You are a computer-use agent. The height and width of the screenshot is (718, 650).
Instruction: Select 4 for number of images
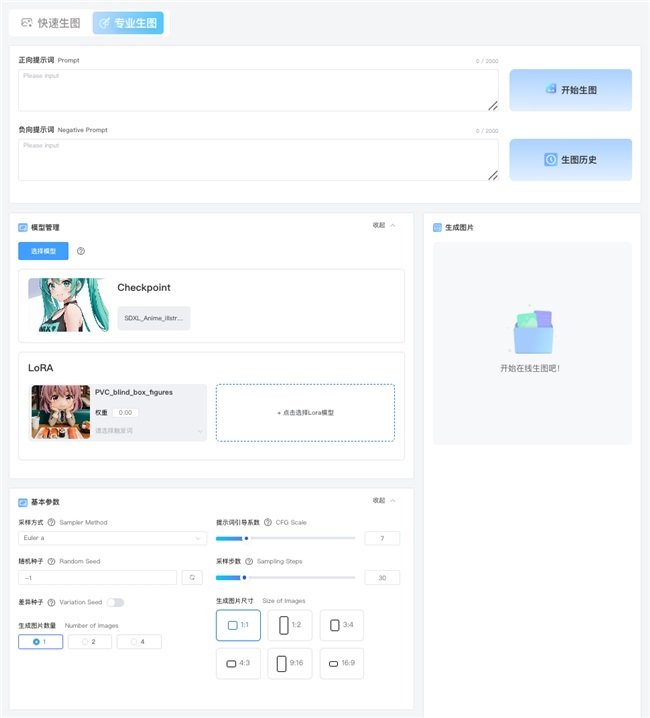tap(138, 642)
